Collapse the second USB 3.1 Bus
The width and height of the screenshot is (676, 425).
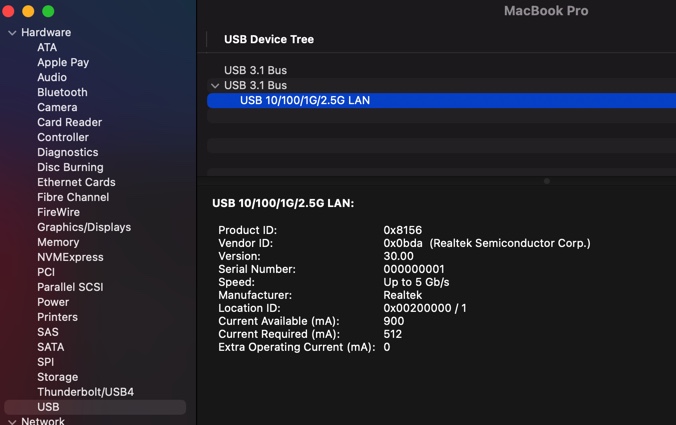click(215, 86)
